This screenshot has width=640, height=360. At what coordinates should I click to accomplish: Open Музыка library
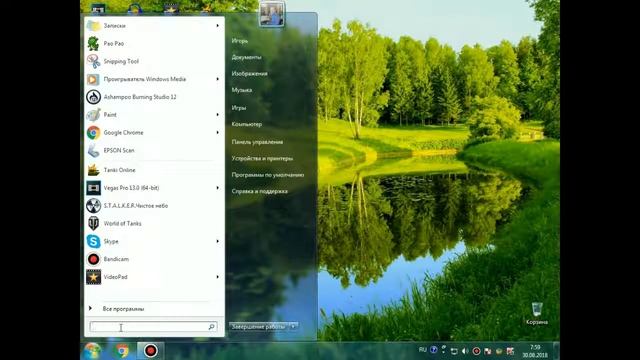[x=242, y=90]
